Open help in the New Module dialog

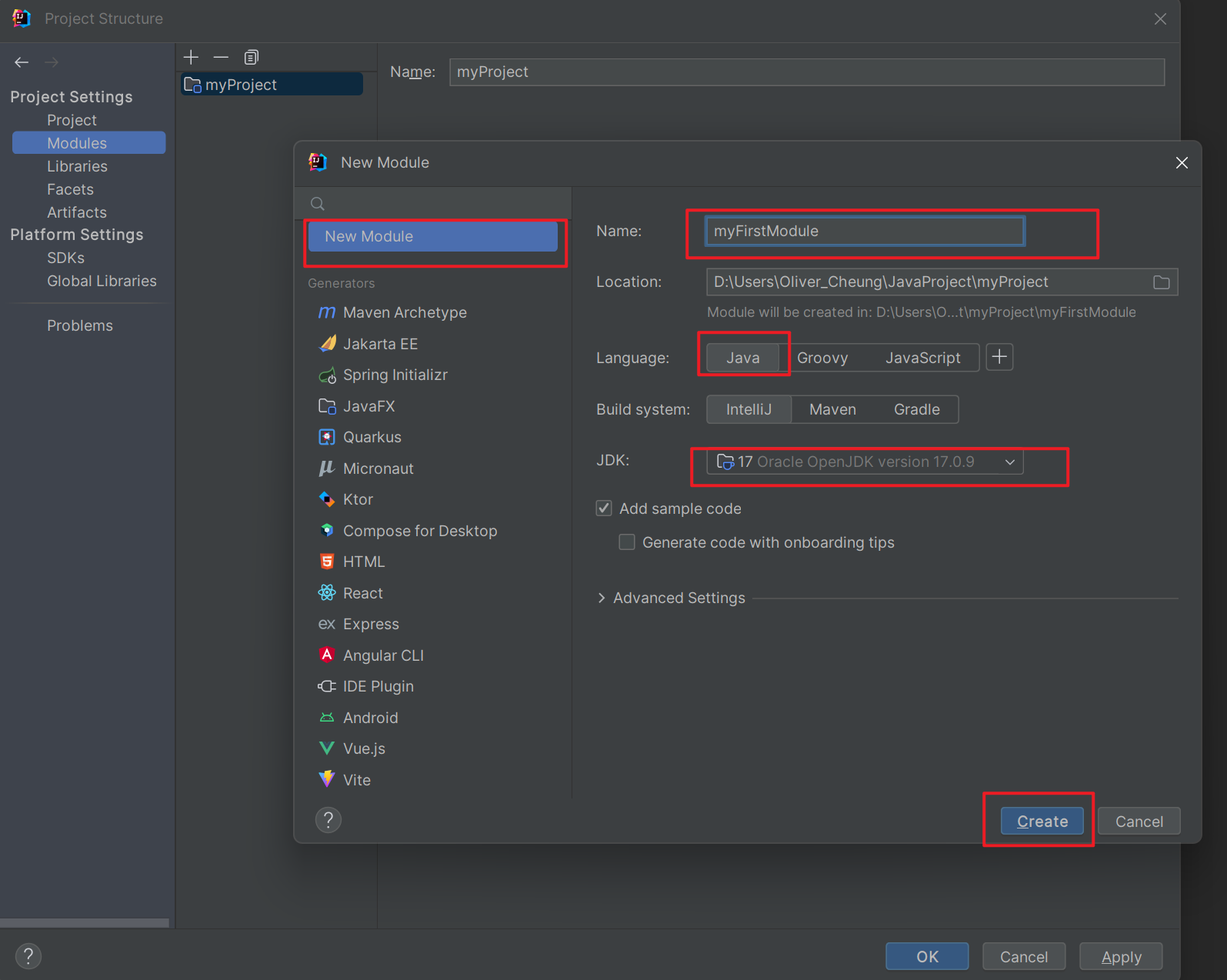point(328,820)
